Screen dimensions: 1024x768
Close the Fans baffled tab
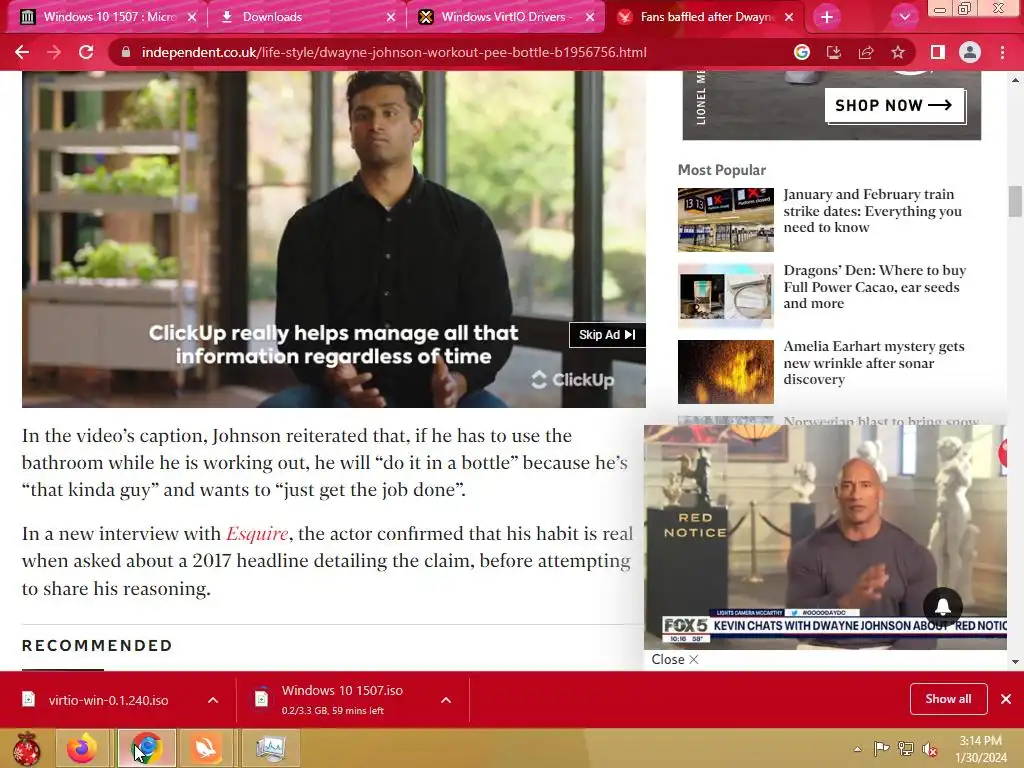[789, 17]
